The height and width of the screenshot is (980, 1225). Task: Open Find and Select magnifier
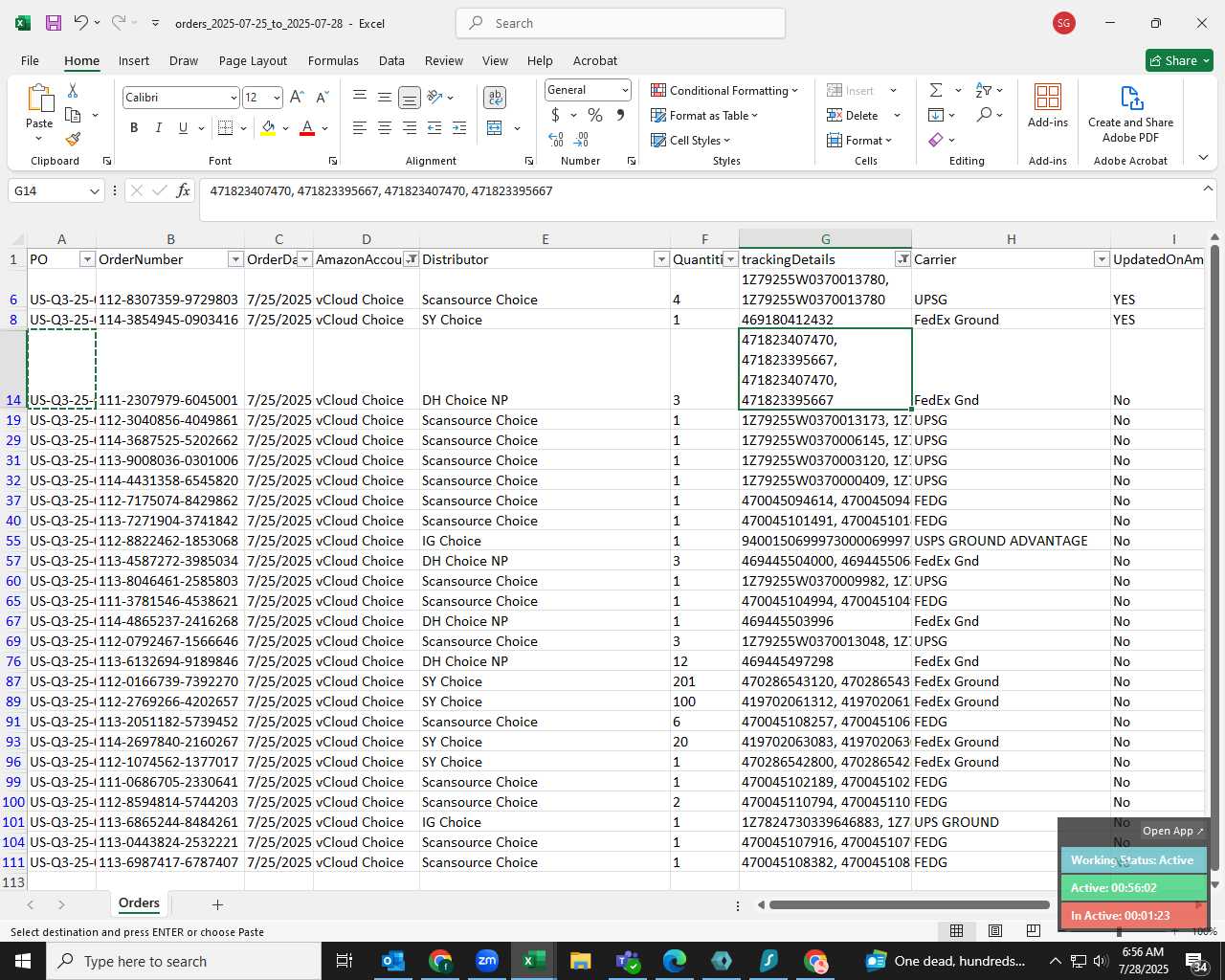coord(984,115)
